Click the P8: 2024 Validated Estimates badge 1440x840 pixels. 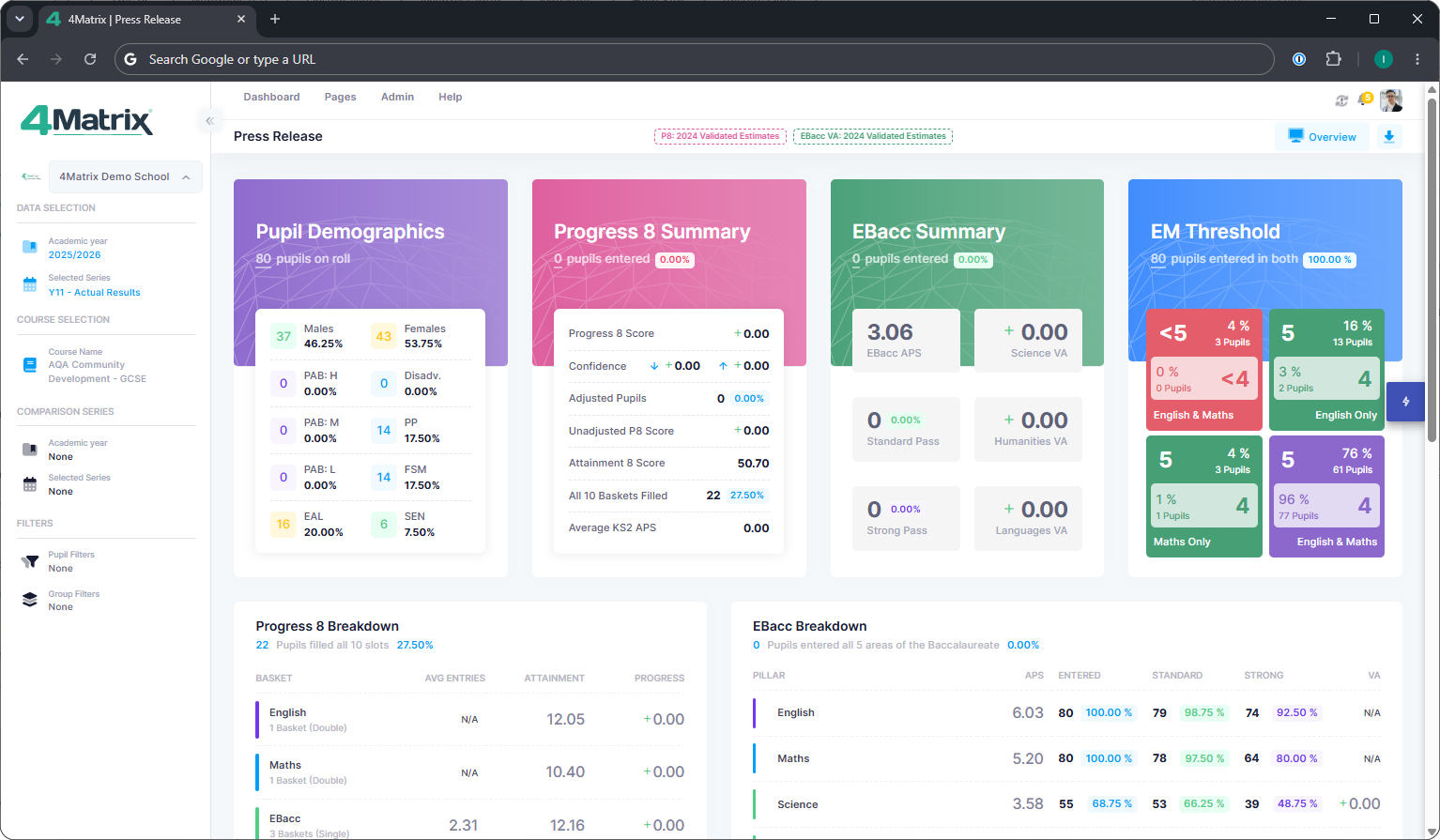pyautogui.click(x=720, y=136)
